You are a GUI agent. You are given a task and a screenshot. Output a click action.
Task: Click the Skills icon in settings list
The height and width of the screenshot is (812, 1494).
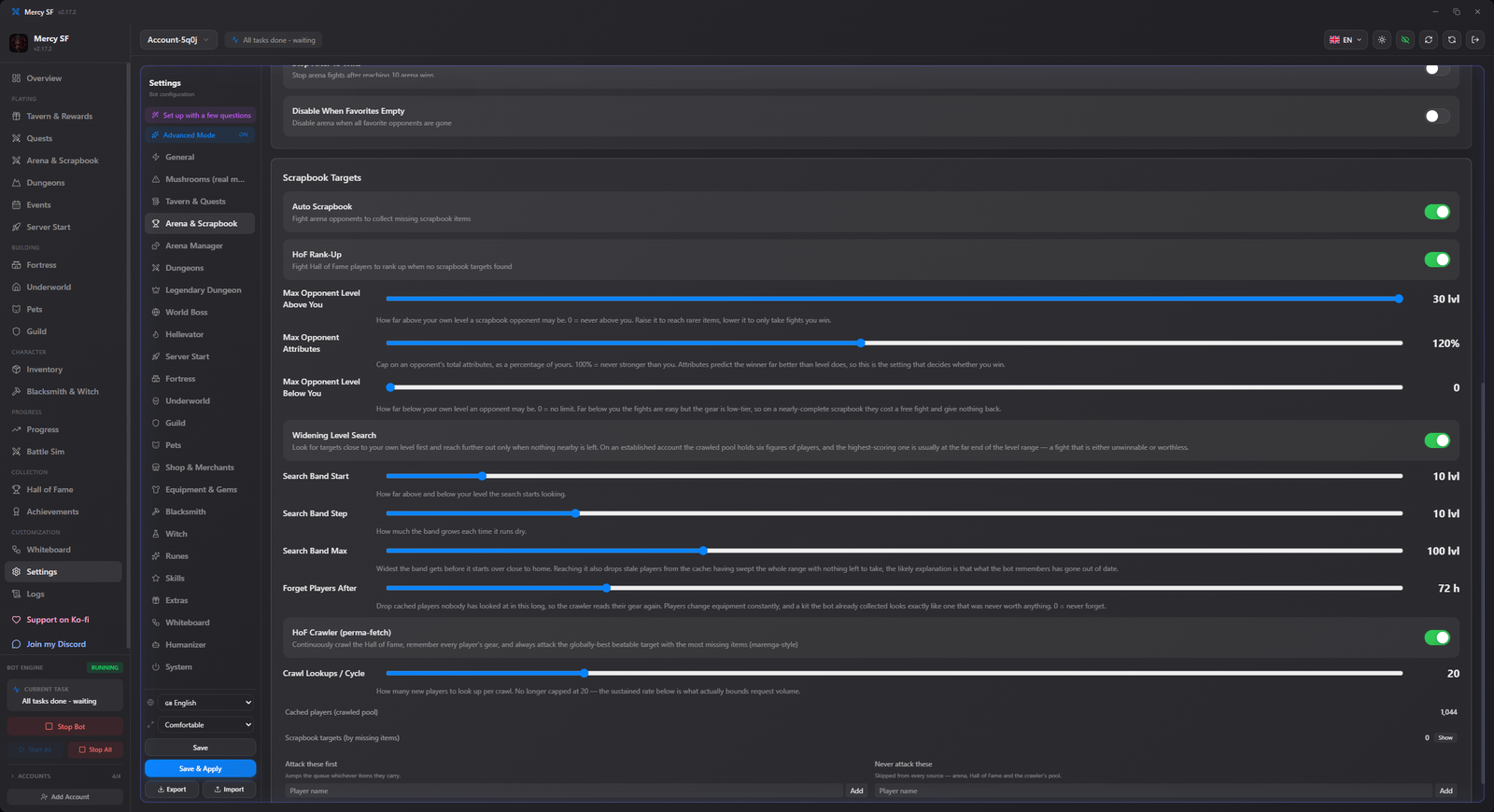point(156,579)
